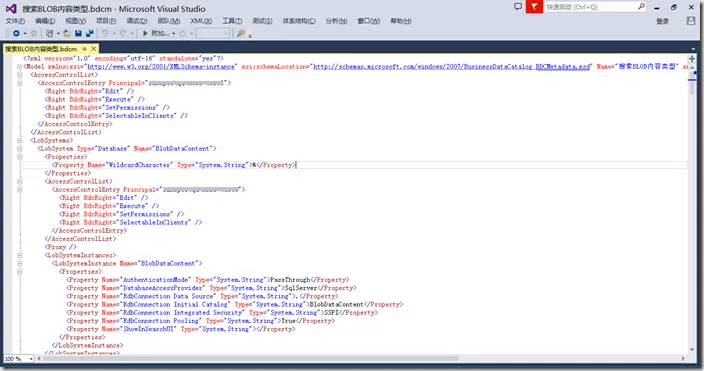Viewport: 704px width, 371px height.
Task: Open the 窗口(W) menu
Action: [369, 21]
